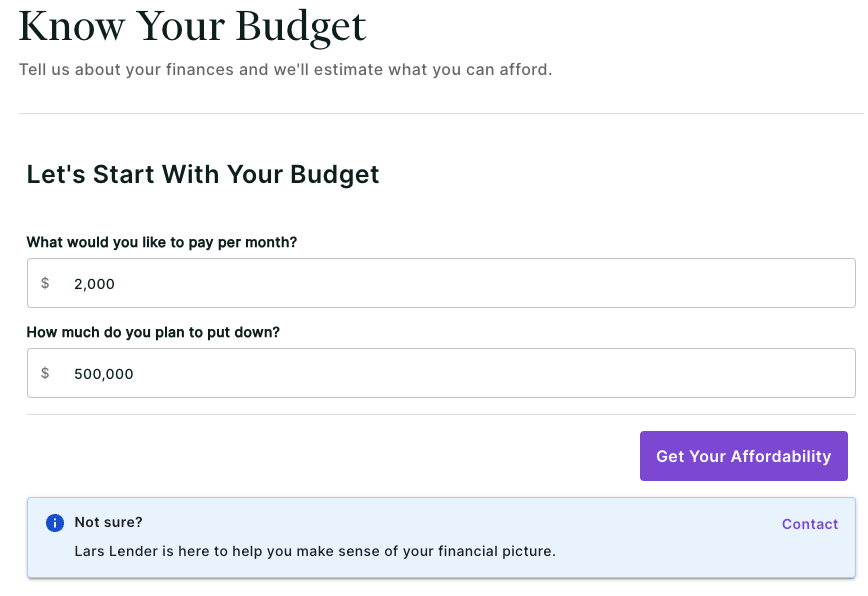Click the divider line above Get Your Affordability
868x596 pixels.
[x=441, y=414]
